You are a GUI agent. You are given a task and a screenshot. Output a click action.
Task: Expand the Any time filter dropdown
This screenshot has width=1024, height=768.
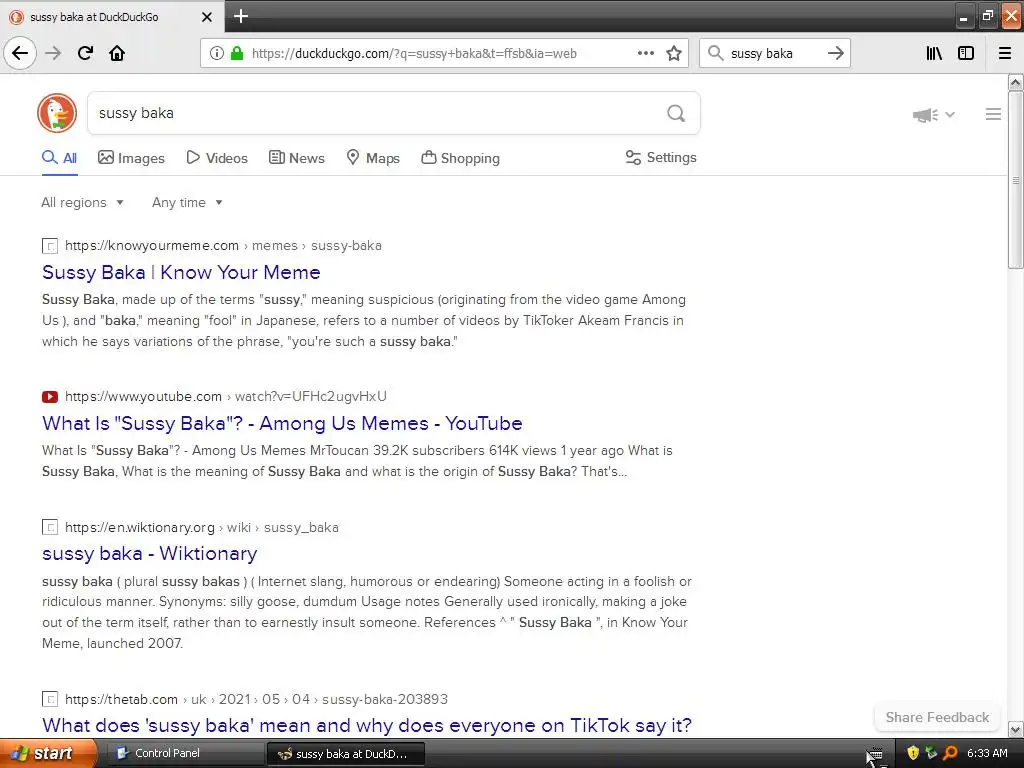click(187, 202)
